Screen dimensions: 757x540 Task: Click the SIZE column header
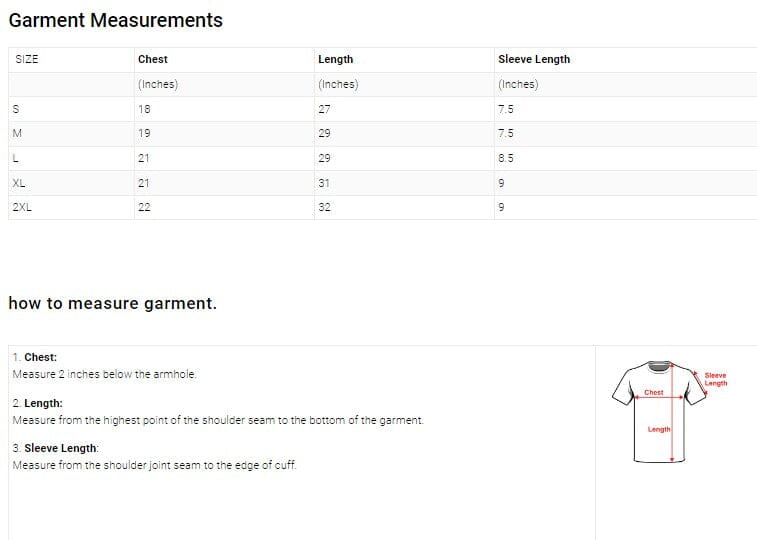(x=27, y=59)
